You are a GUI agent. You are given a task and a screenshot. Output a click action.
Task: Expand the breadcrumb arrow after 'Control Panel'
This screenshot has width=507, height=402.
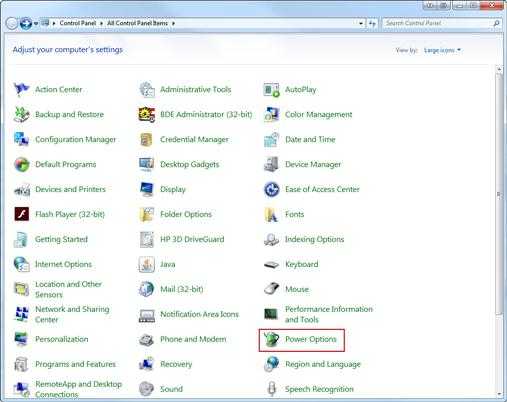coord(101,23)
